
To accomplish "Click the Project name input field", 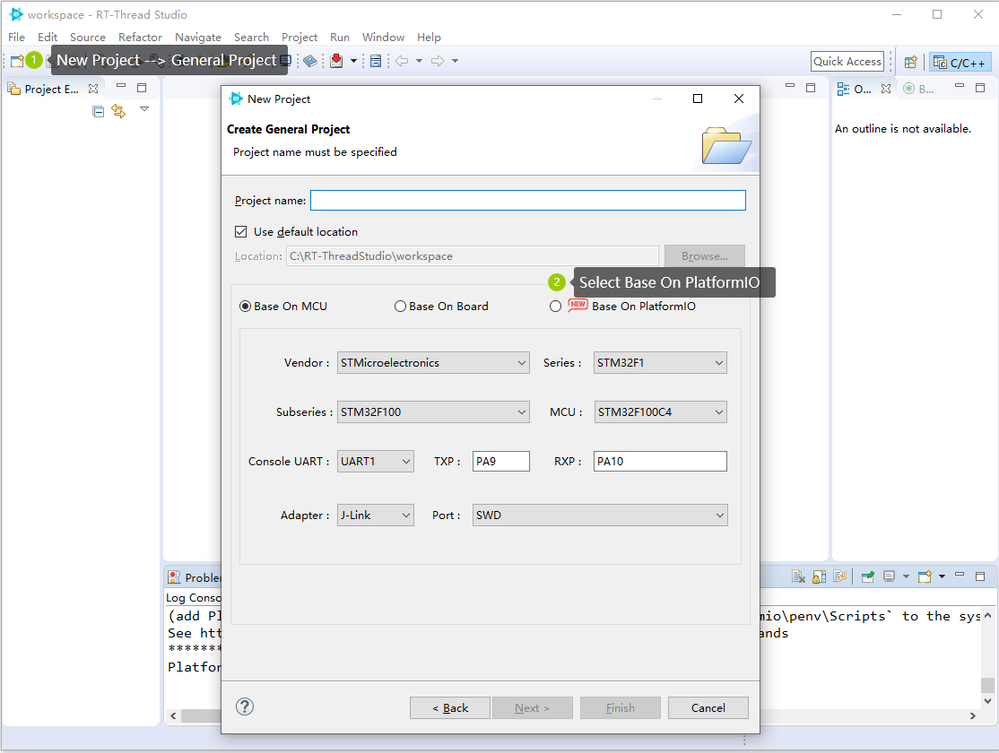I will click(x=528, y=200).
